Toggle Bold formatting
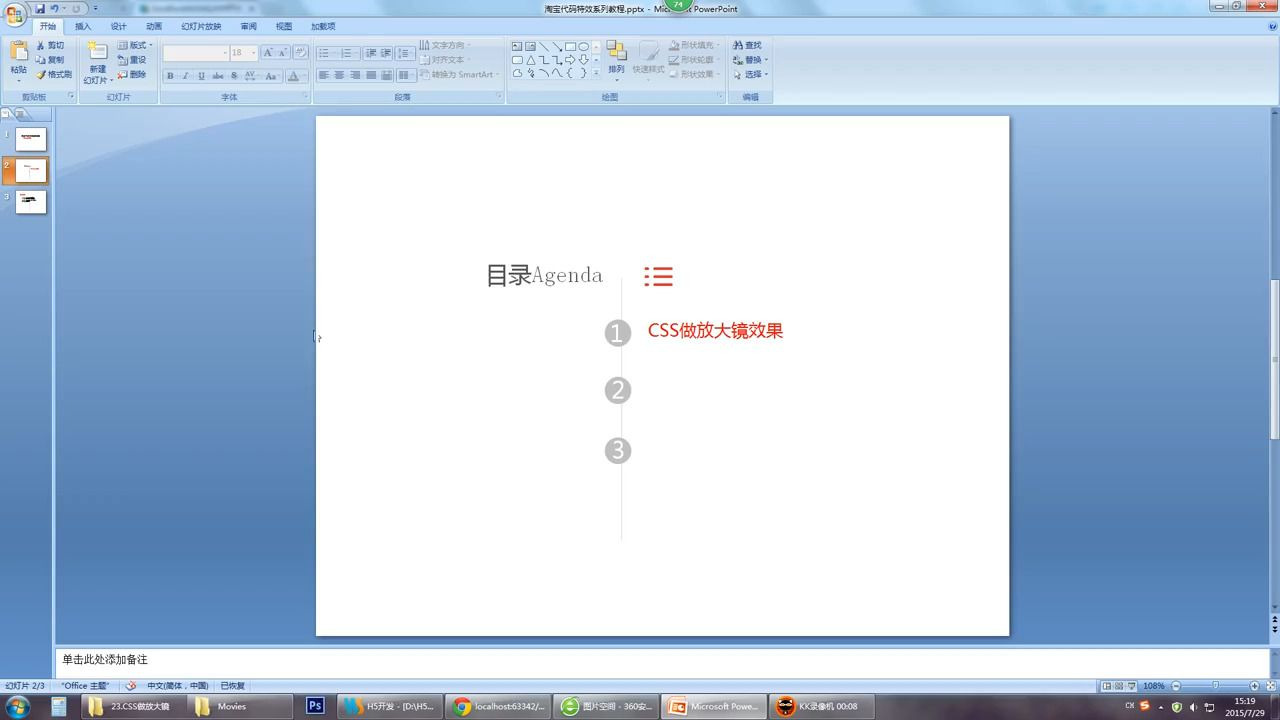Viewport: 1280px width, 720px height. [170, 76]
